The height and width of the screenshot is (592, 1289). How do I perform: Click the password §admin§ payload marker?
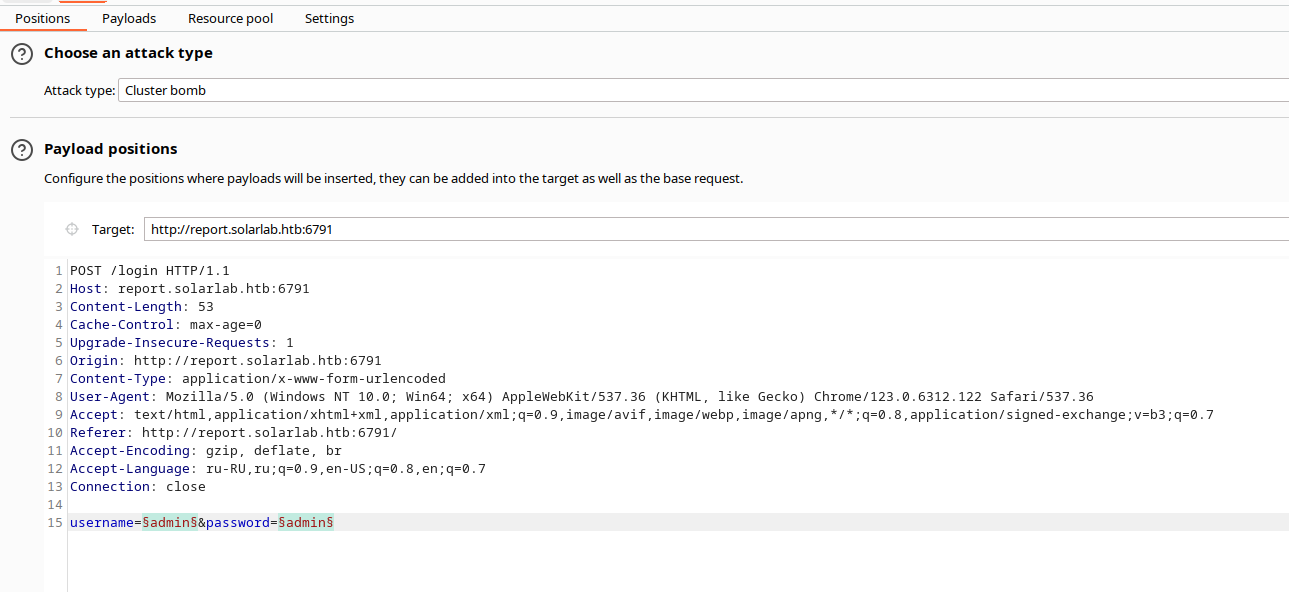coord(306,523)
